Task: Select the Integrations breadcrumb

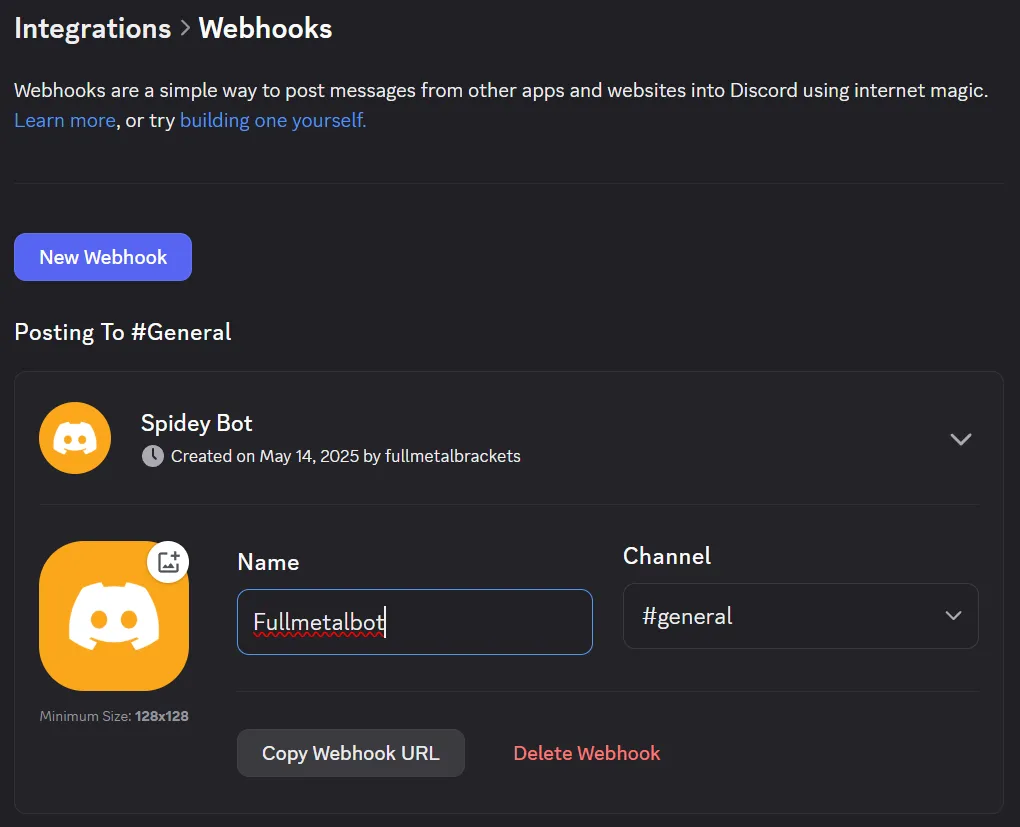Action: (x=92, y=28)
